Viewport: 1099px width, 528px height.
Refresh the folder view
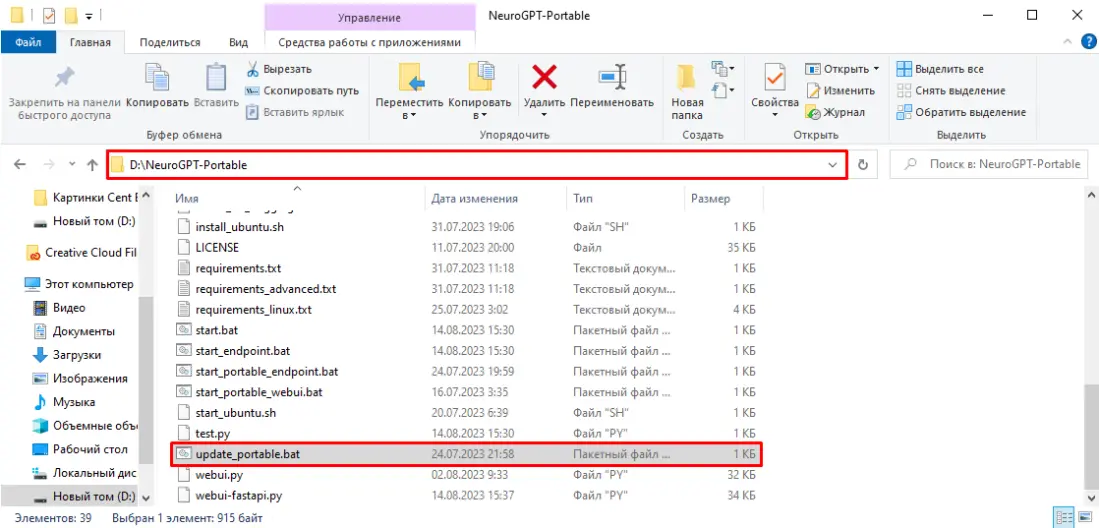point(863,165)
